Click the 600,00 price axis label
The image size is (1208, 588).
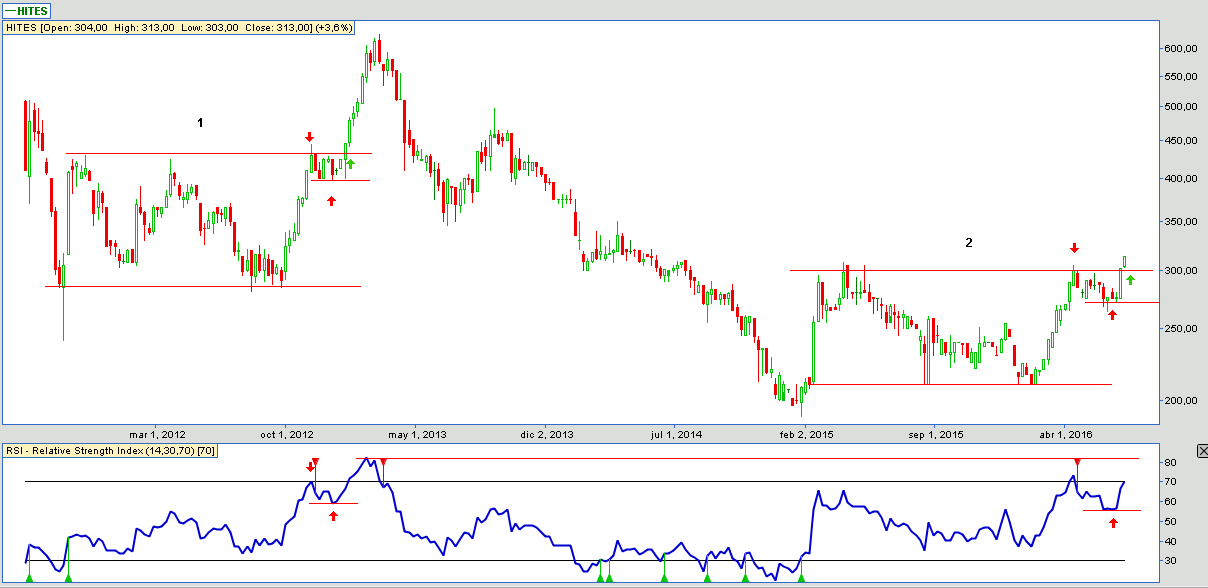pyautogui.click(x=1180, y=49)
